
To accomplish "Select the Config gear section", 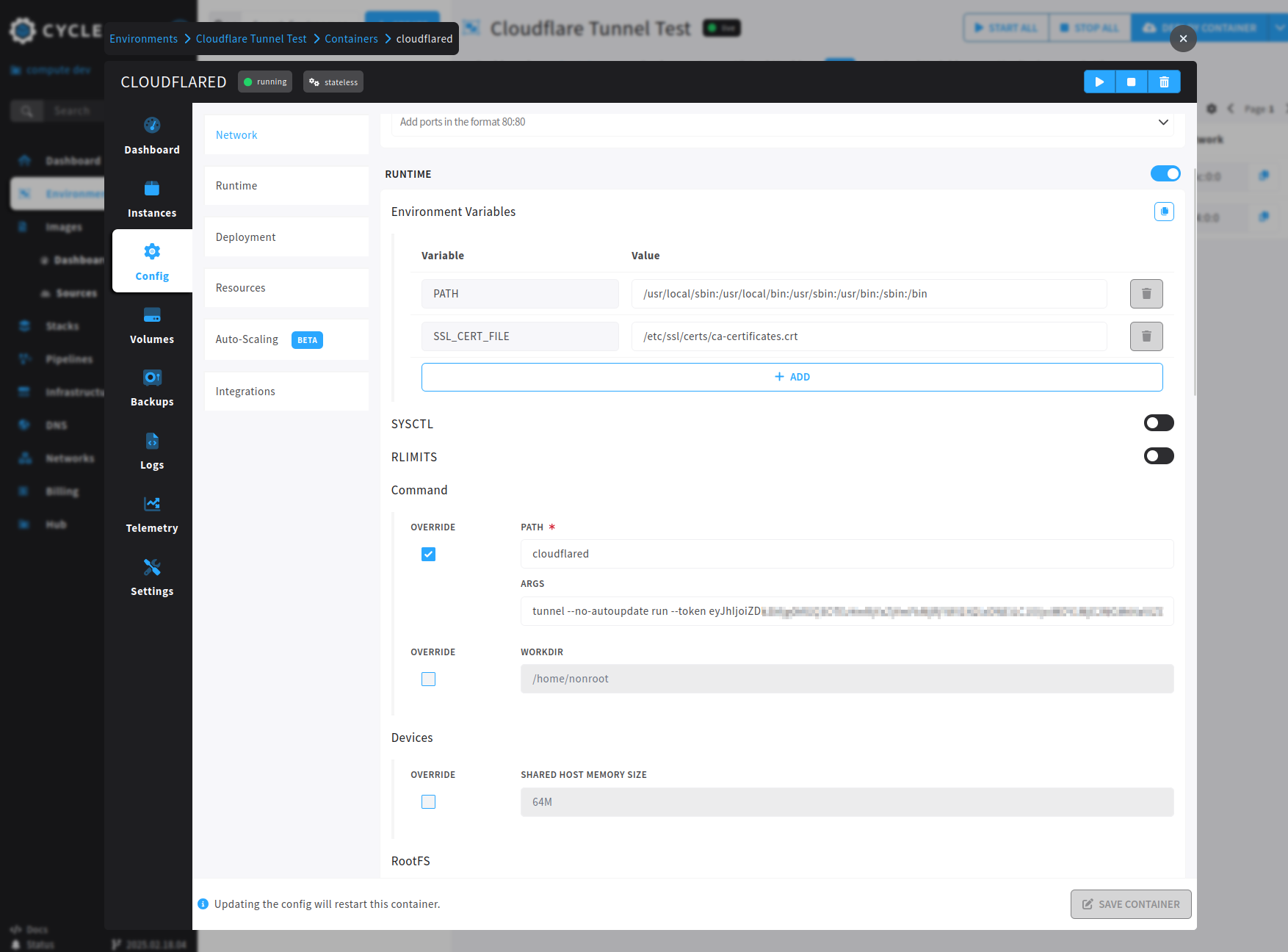I will [x=152, y=262].
